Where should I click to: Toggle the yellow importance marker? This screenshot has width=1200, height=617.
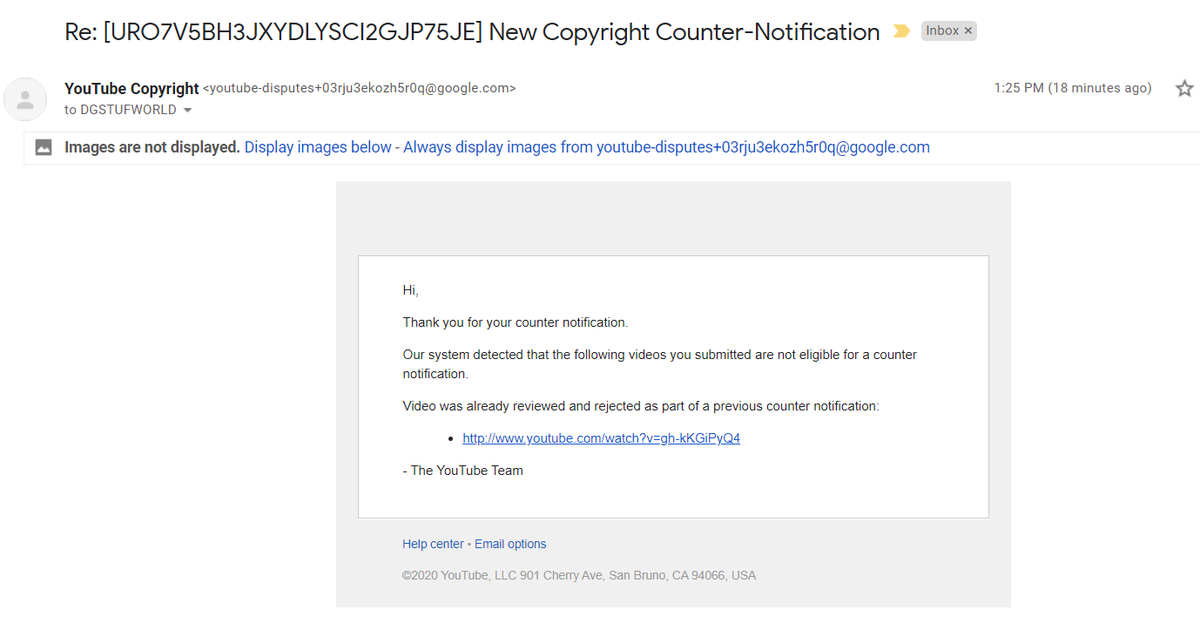point(901,32)
